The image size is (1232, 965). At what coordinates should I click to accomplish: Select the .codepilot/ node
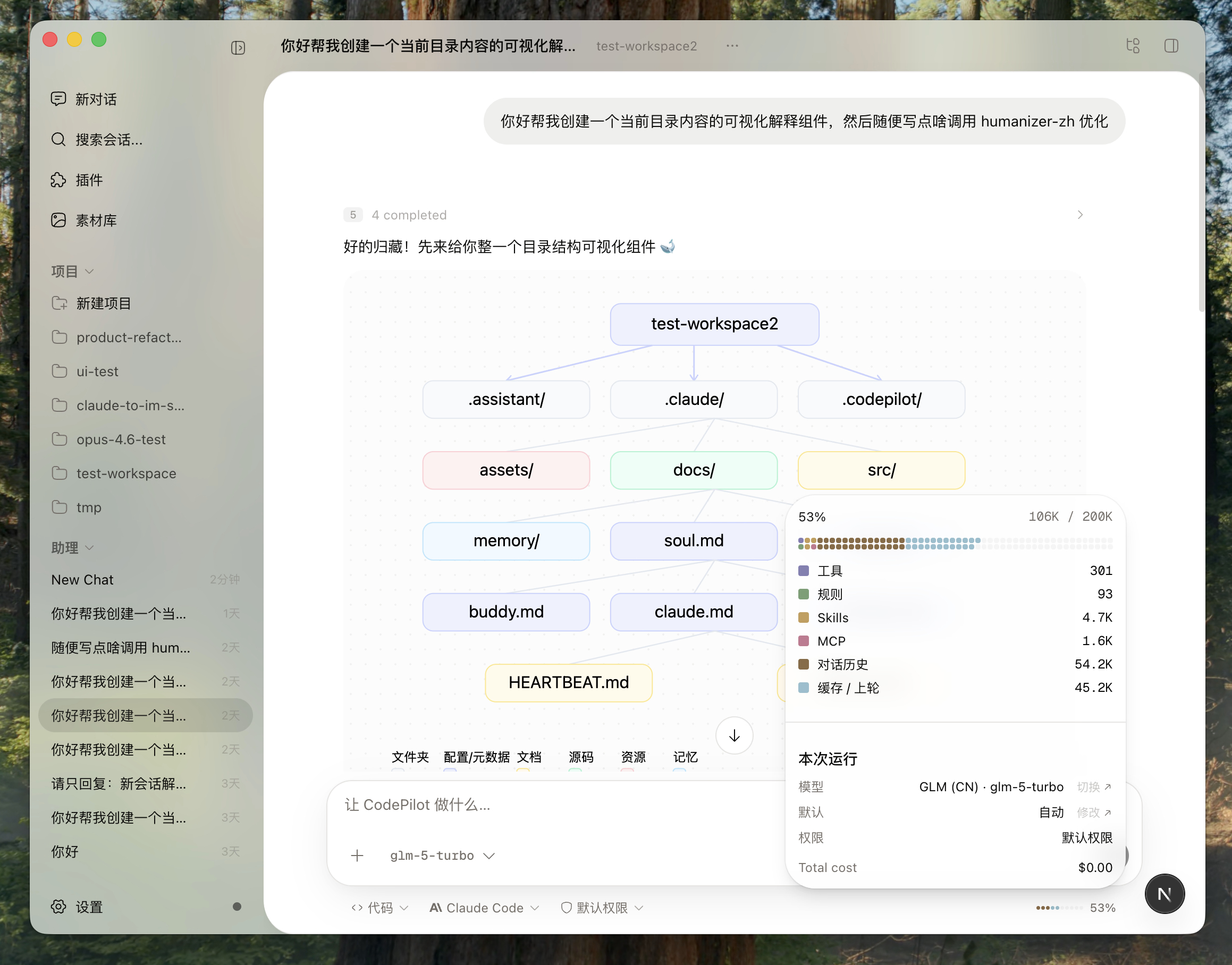(881, 399)
